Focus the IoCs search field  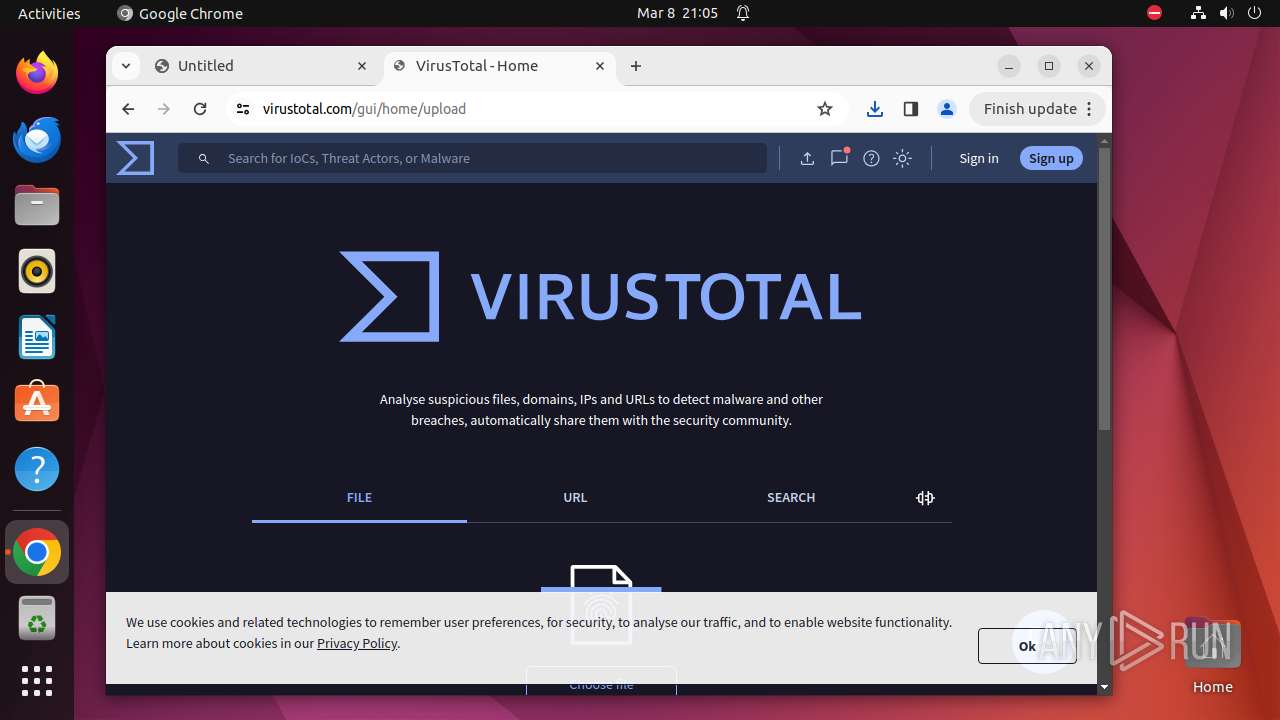point(472,158)
